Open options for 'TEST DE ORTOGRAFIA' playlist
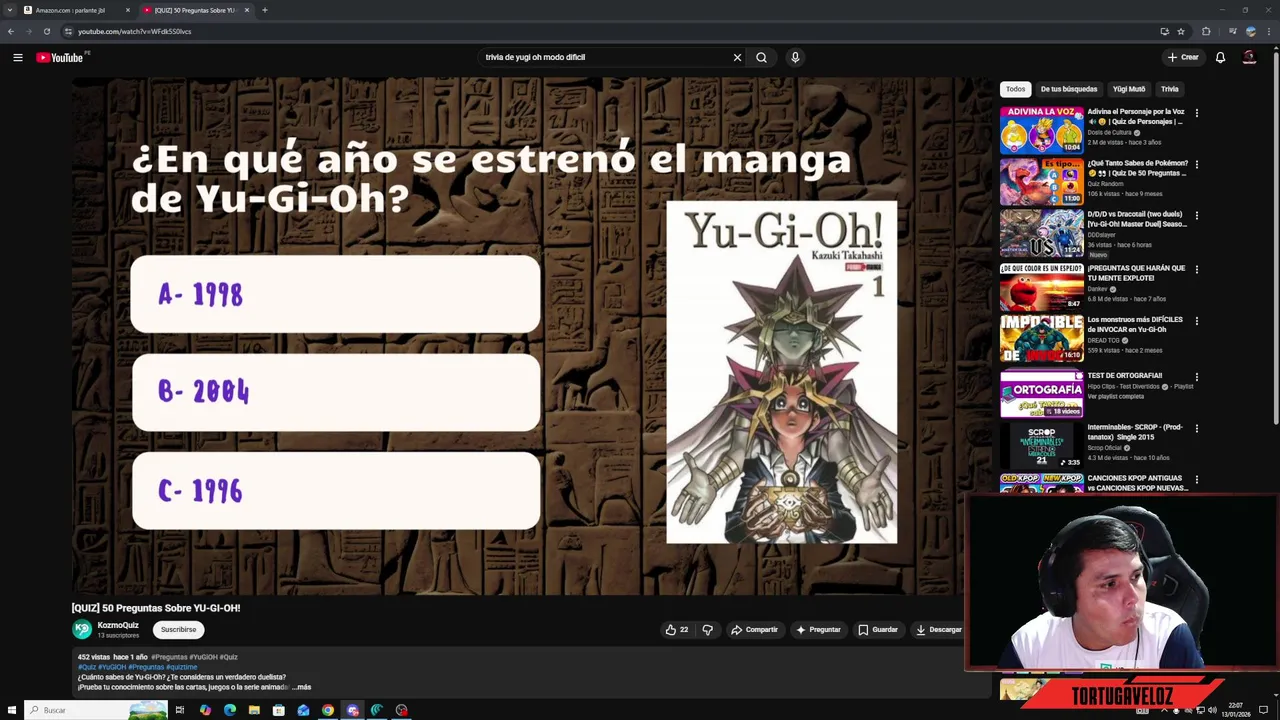 point(1196,377)
